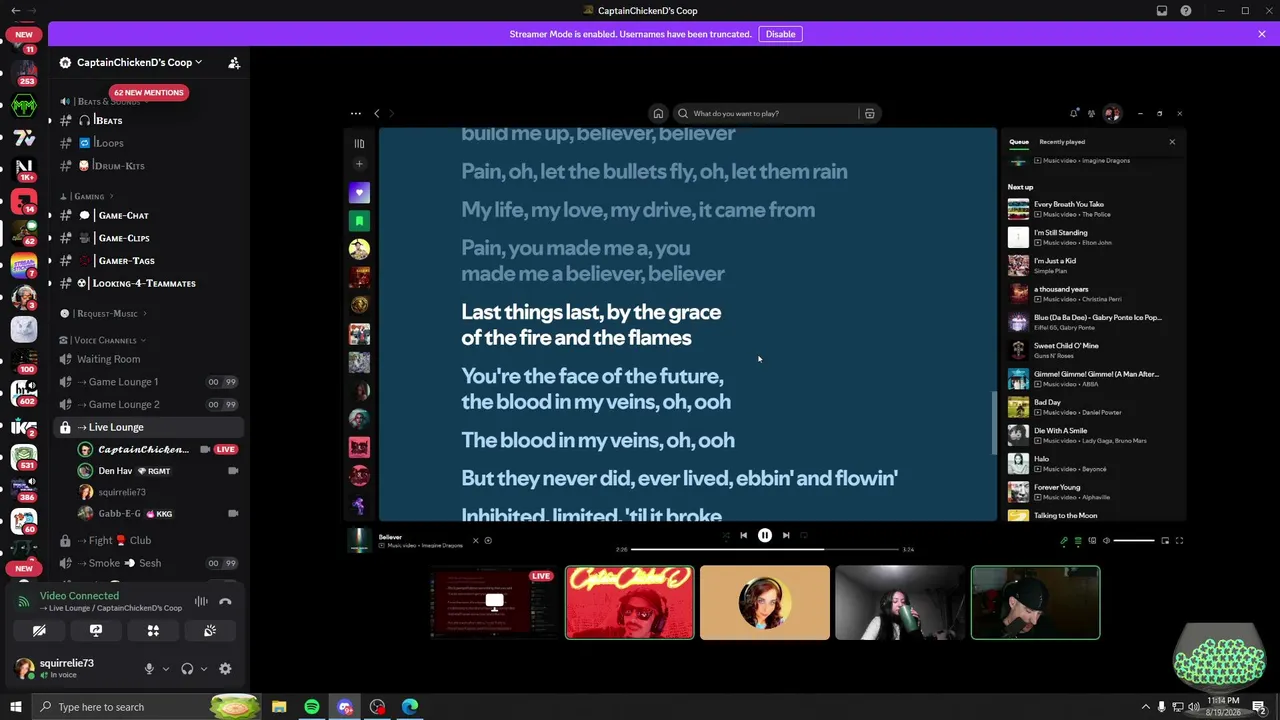
Task: Go to Spotify home in the shared stream
Action: [658, 113]
